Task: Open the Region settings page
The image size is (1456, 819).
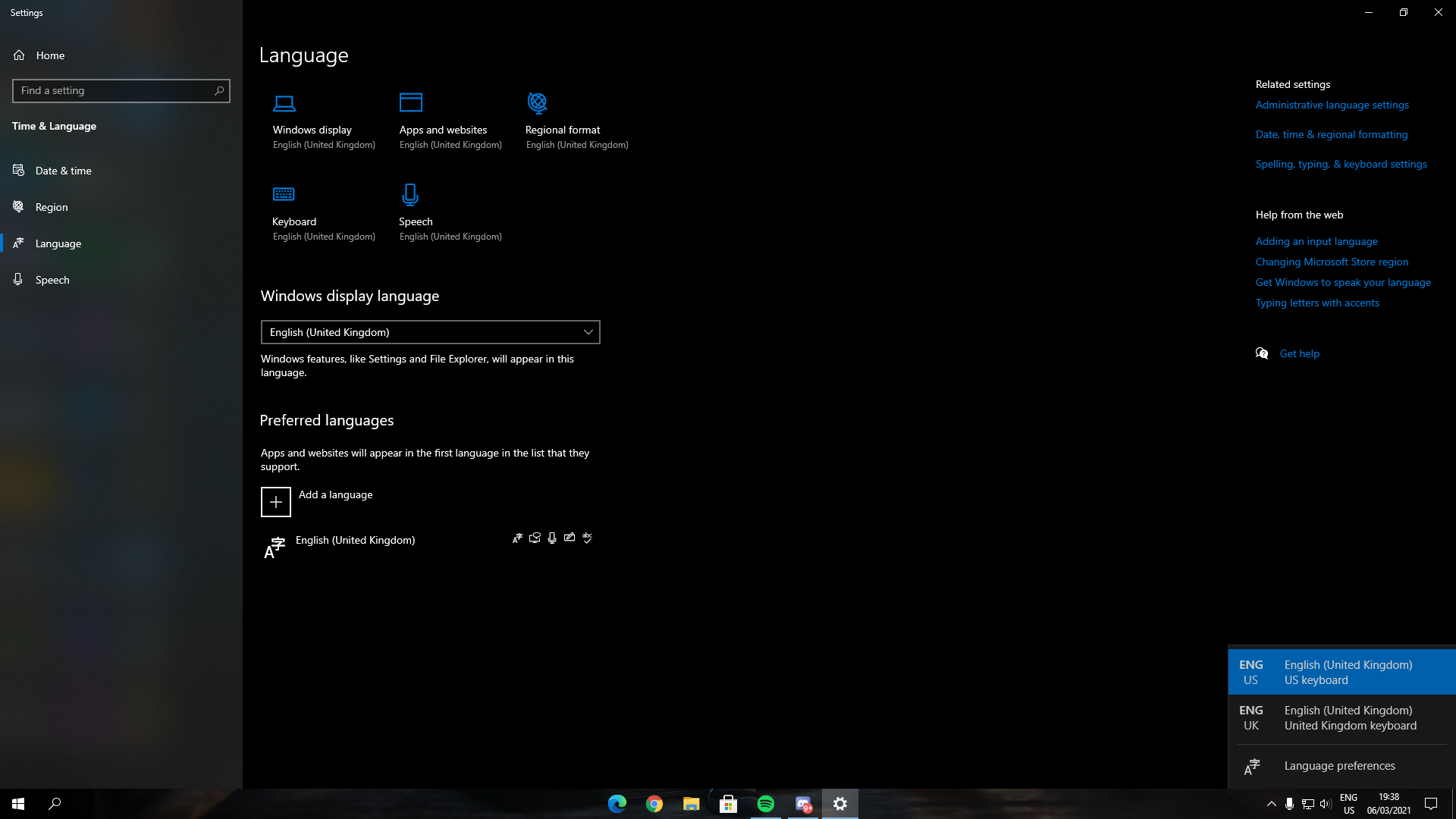Action: click(52, 207)
